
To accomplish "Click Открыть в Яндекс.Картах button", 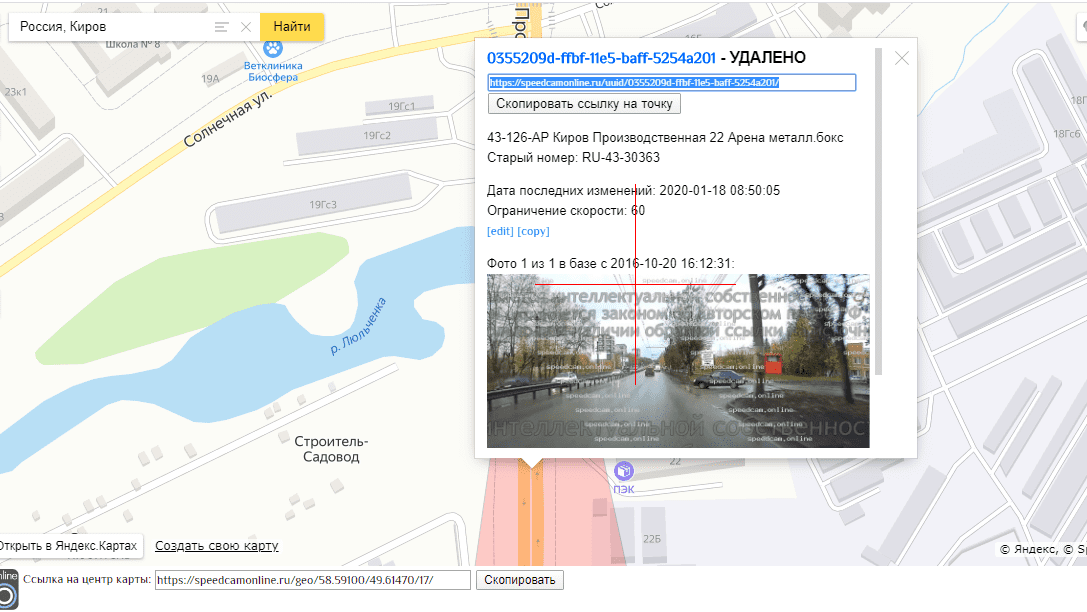I will (70, 546).
